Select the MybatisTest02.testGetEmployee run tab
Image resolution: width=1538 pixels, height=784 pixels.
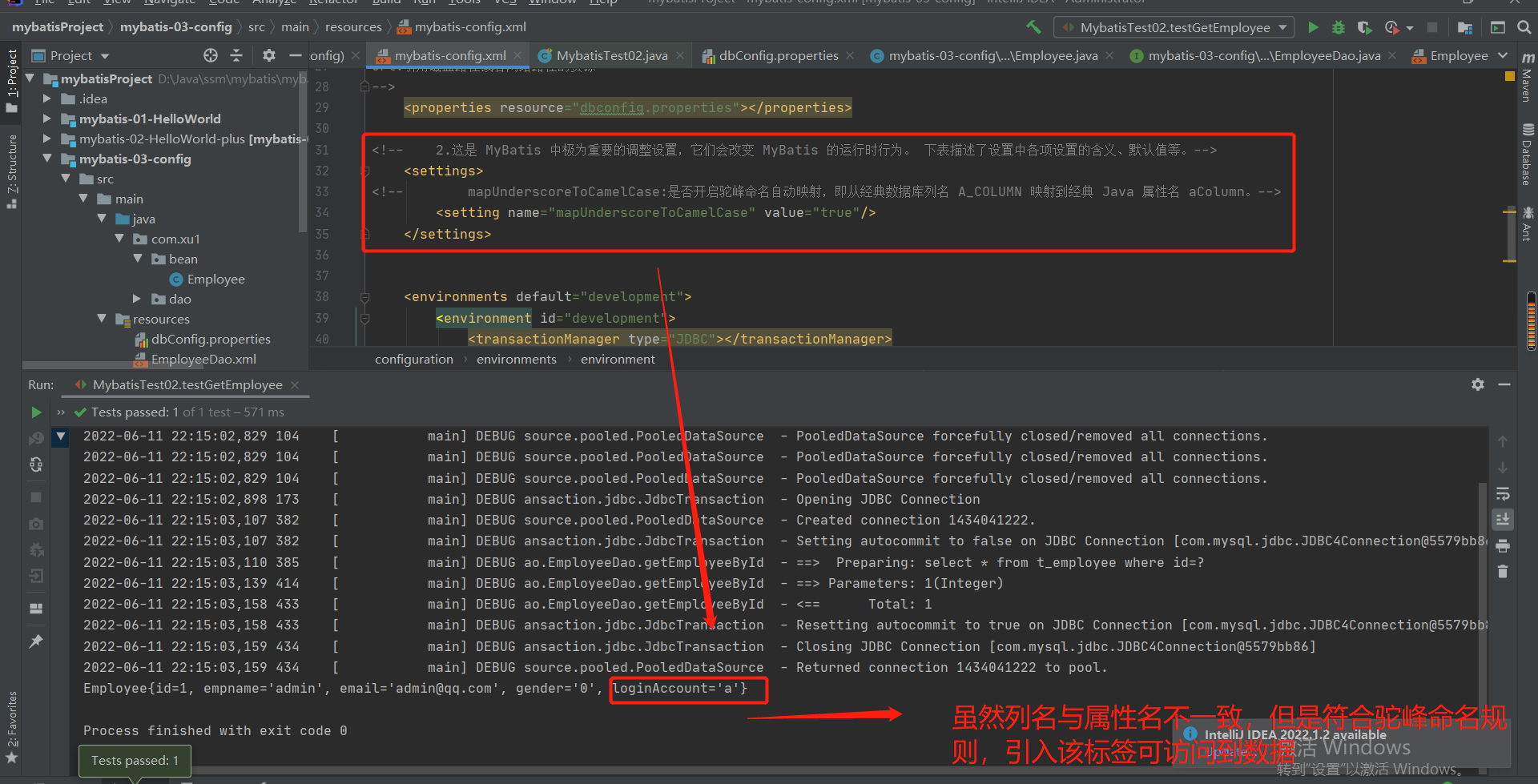[x=187, y=384]
